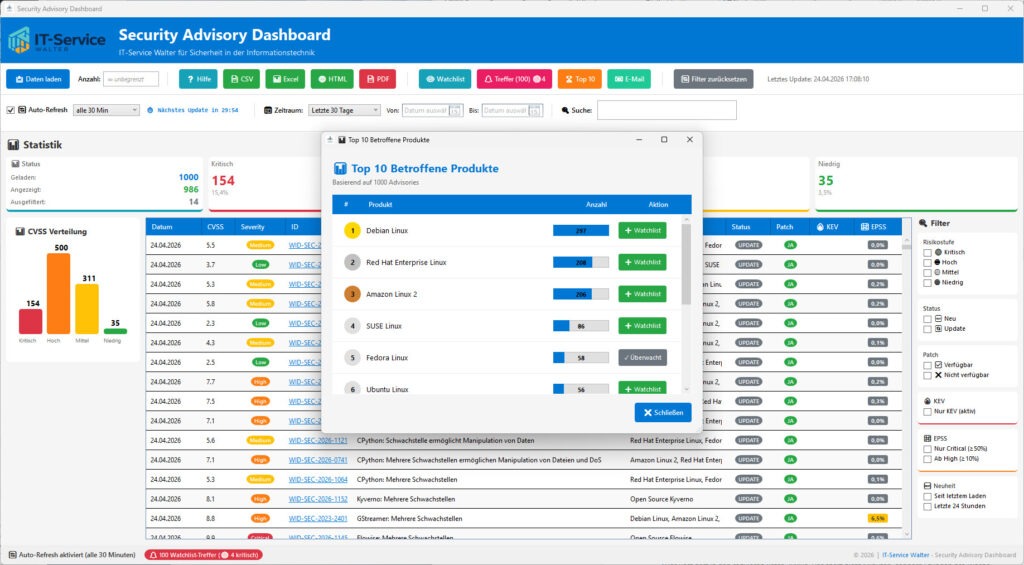Toggle the Auto-Refresh checkbox
The height and width of the screenshot is (565, 1024).
click(10, 110)
